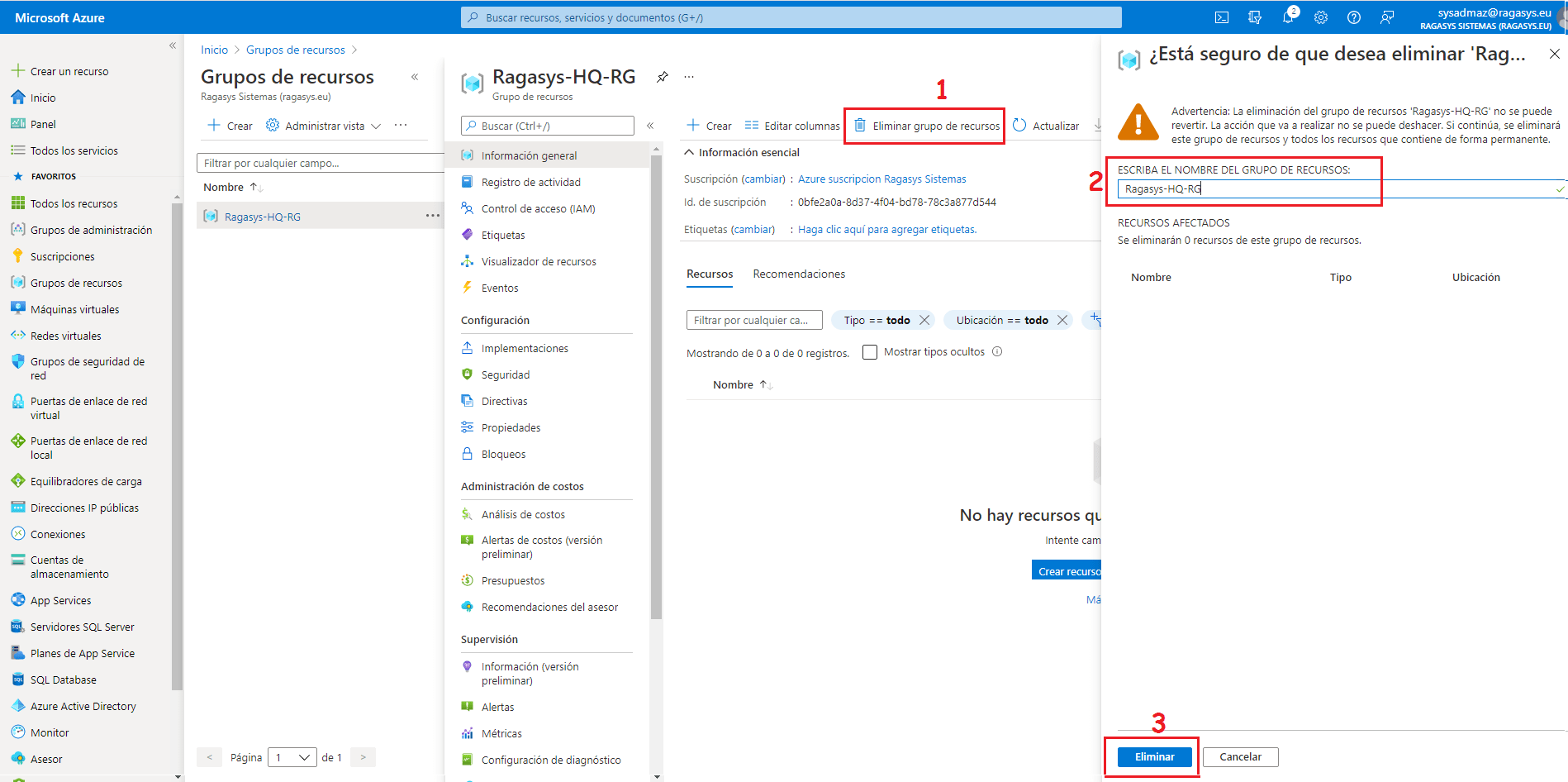This screenshot has height=782, width=1568.
Task: Click Crear in the Grupos de recursos toolbar
Action: 230,126
